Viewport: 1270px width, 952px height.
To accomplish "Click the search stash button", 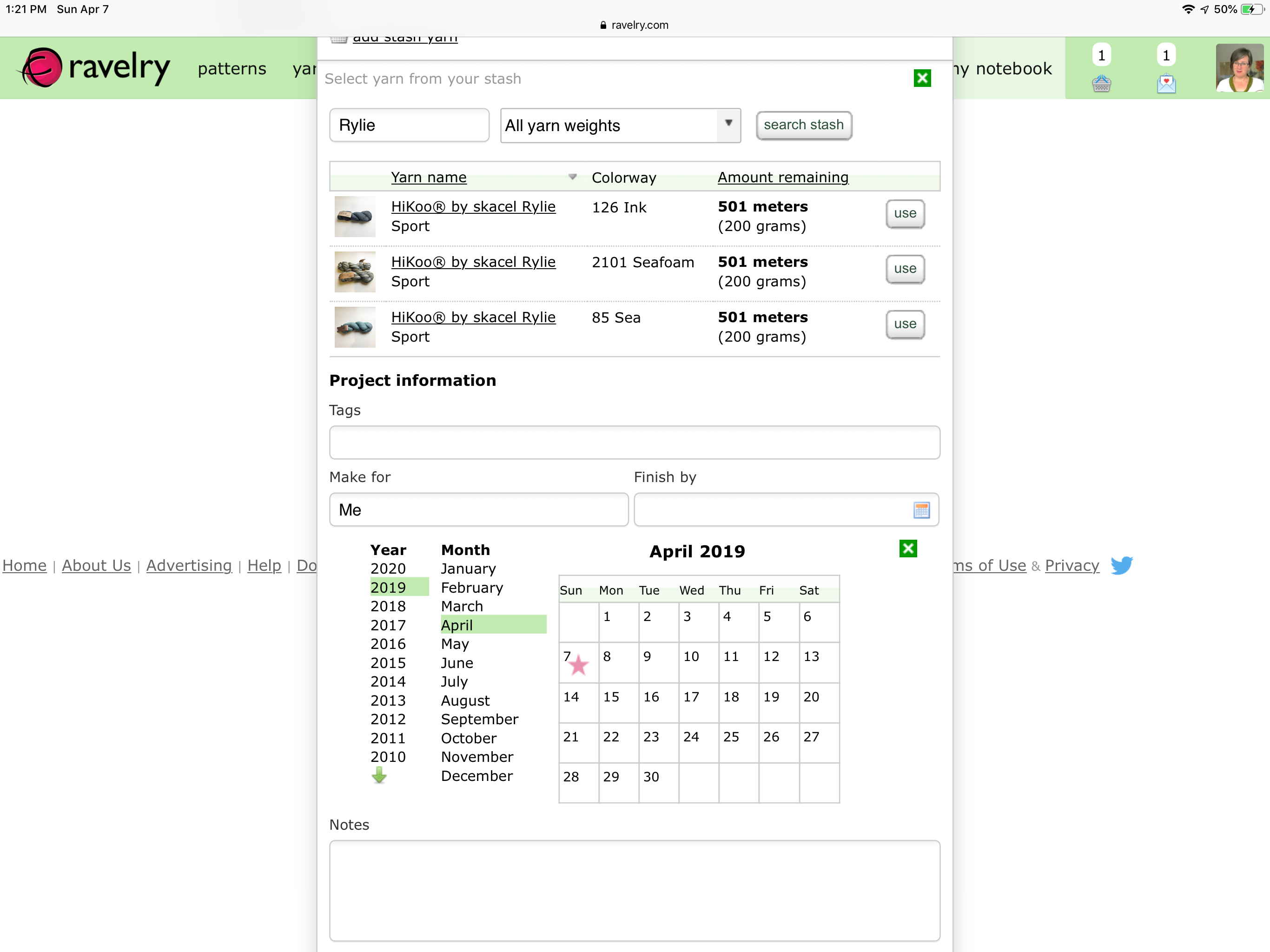I will (803, 125).
